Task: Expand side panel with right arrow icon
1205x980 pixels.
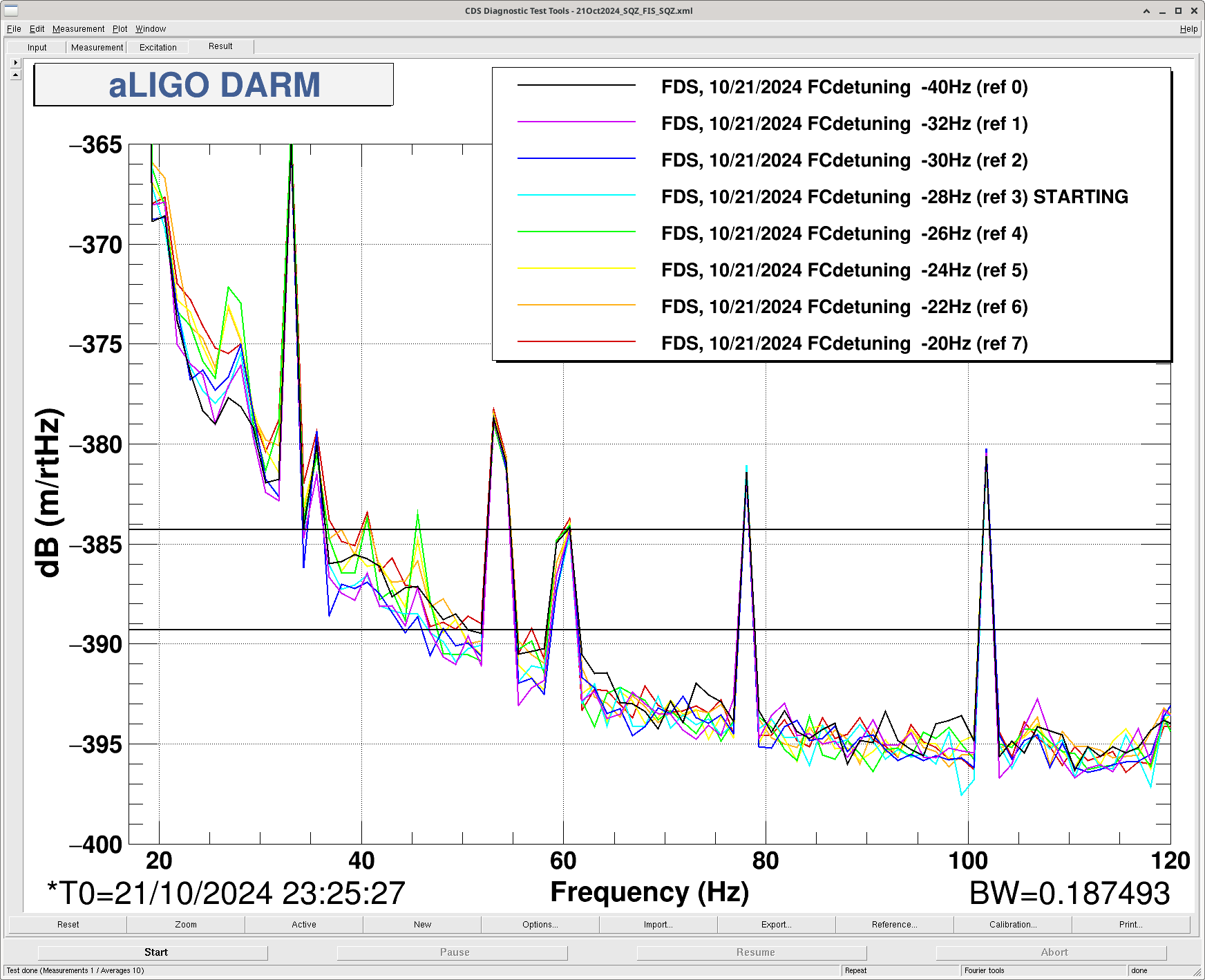Action: (x=16, y=62)
